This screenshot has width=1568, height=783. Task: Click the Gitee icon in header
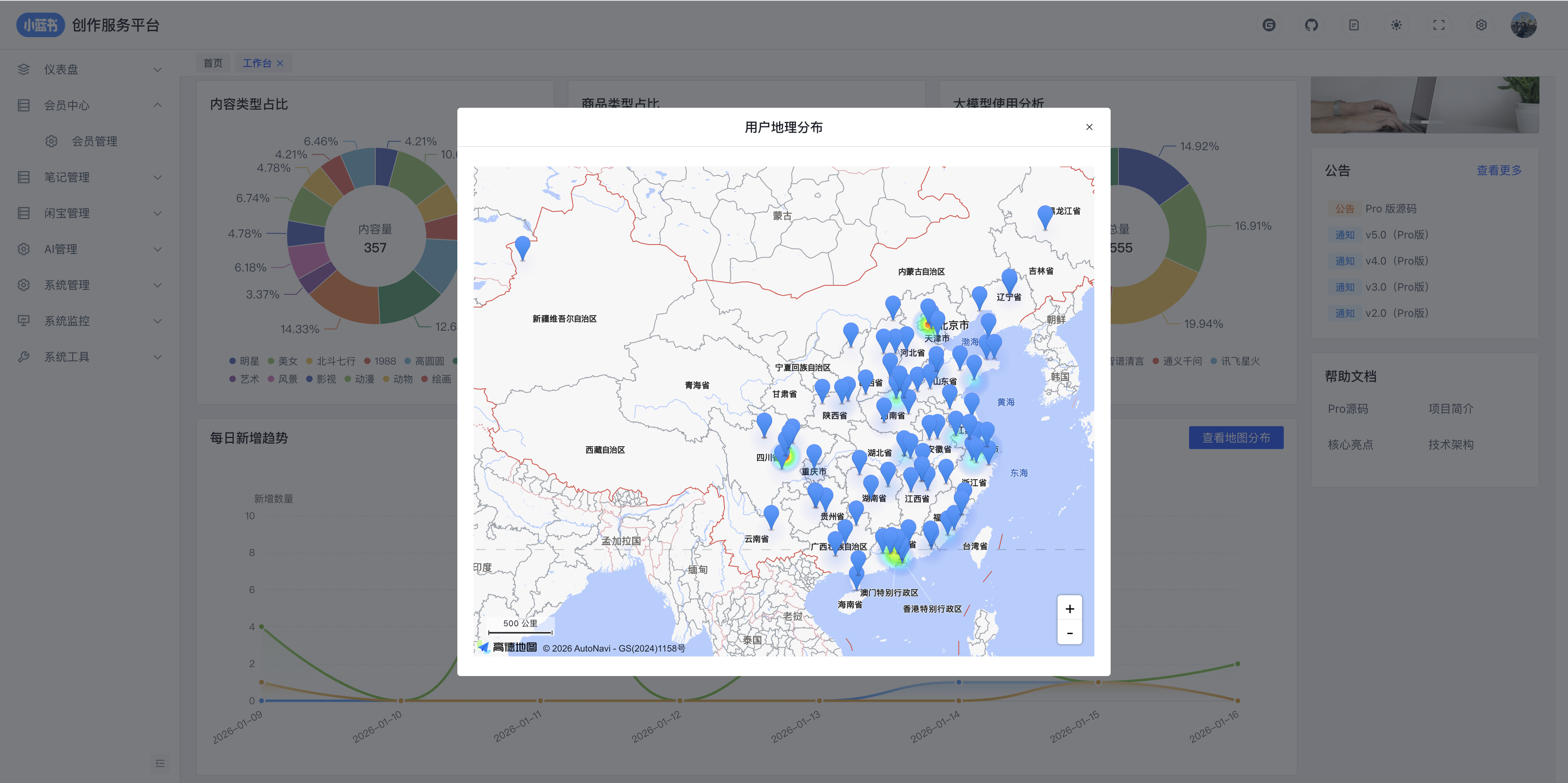[x=1269, y=25]
